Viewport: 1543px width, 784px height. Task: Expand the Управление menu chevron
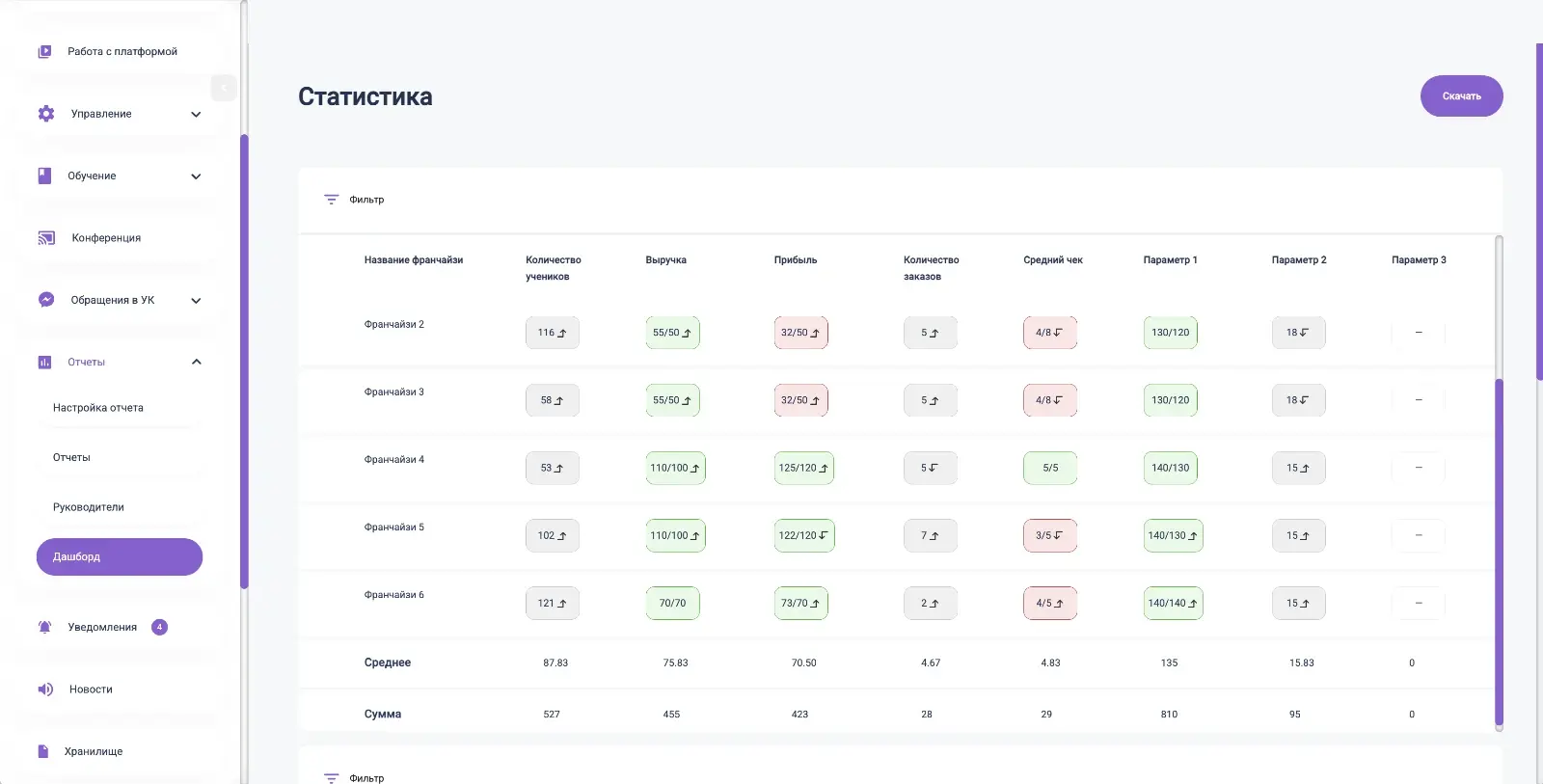pos(197,114)
